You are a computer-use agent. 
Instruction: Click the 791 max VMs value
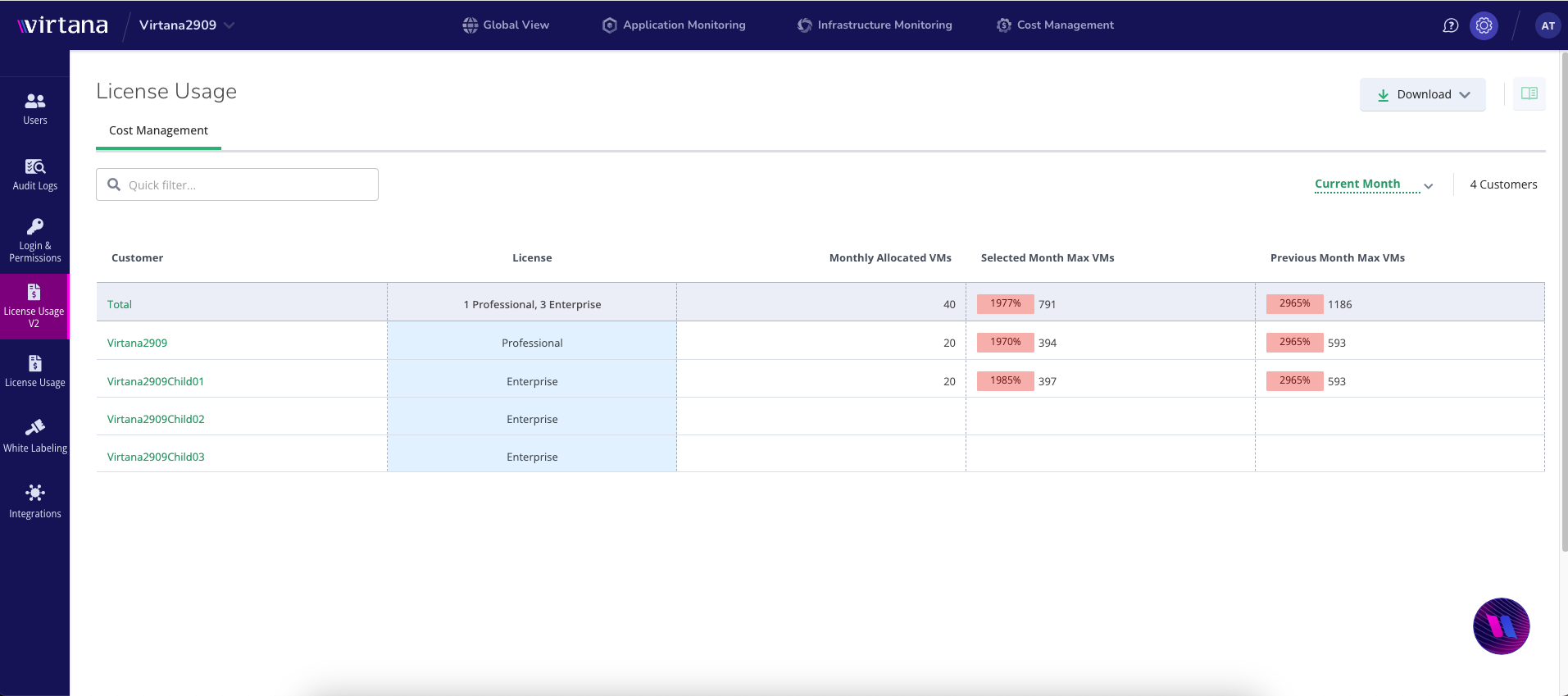tap(1047, 304)
